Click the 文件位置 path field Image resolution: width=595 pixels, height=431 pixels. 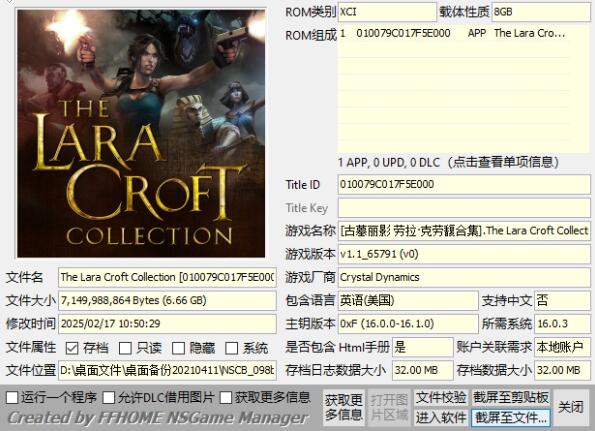tap(167, 370)
